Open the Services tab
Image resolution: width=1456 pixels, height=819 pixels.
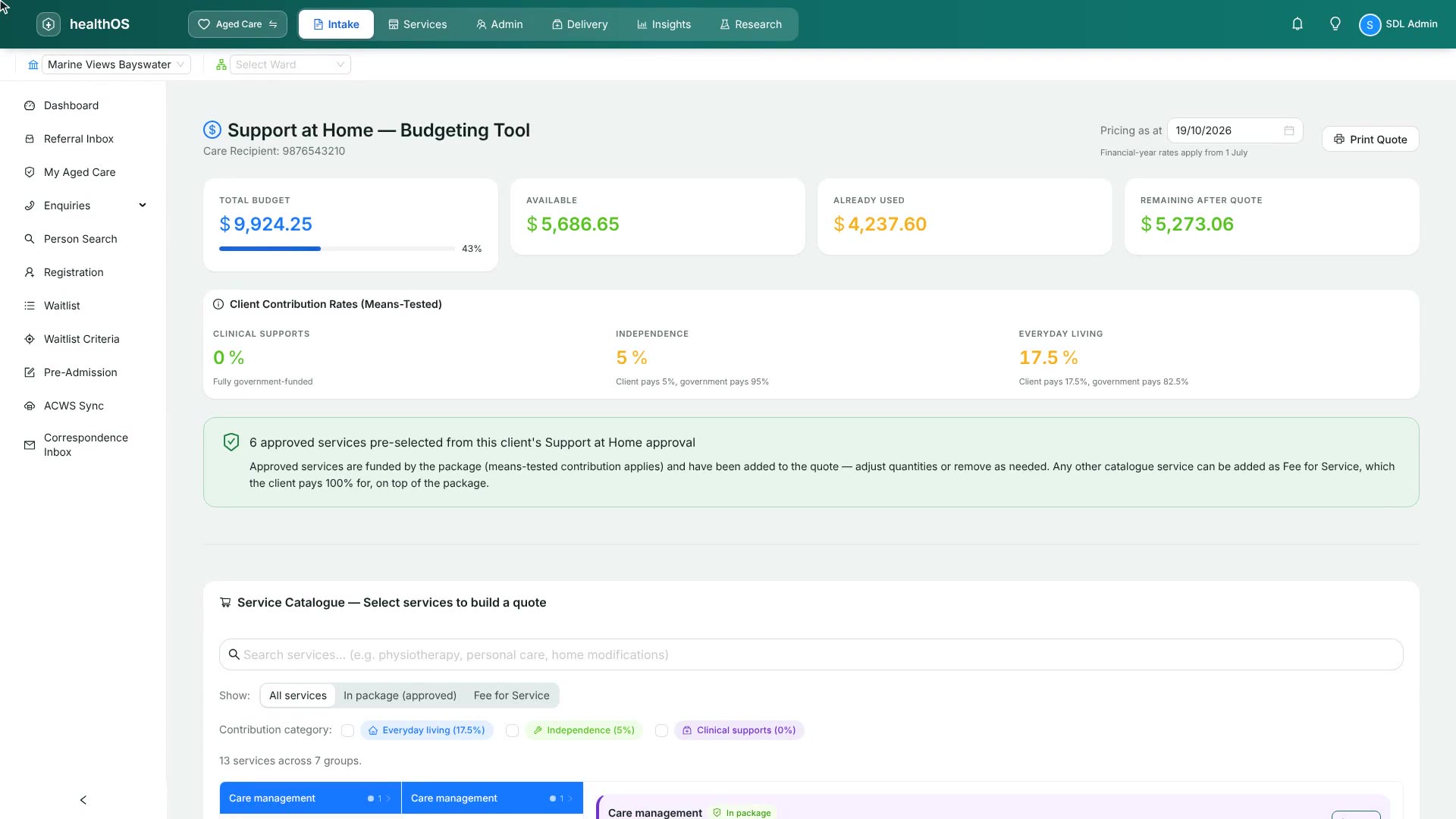(x=418, y=24)
